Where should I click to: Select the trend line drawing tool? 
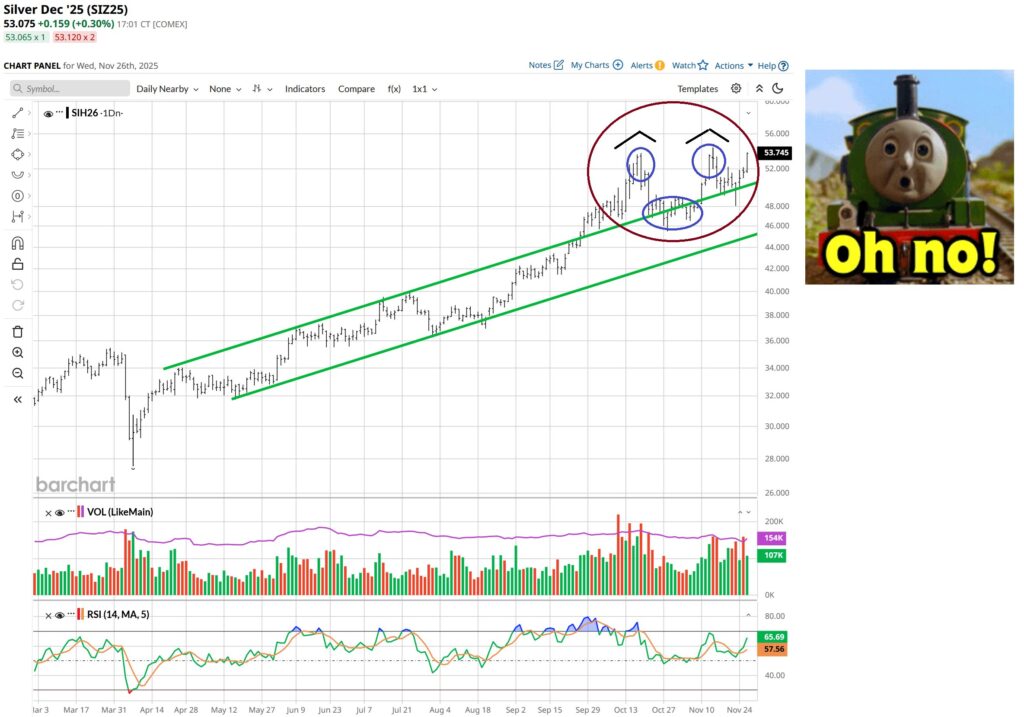click(x=17, y=112)
